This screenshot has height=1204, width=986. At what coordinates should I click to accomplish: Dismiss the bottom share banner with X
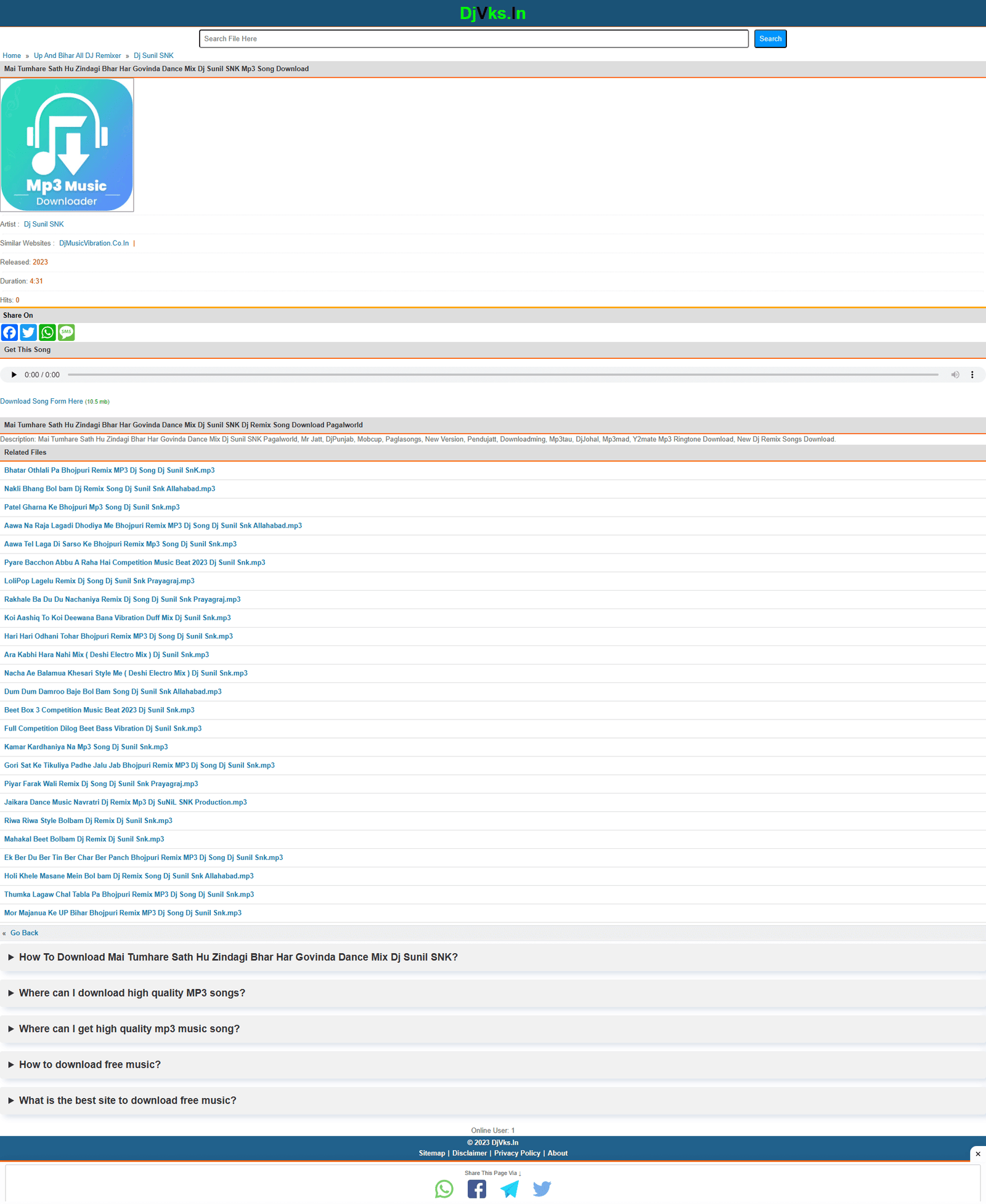click(x=977, y=1153)
